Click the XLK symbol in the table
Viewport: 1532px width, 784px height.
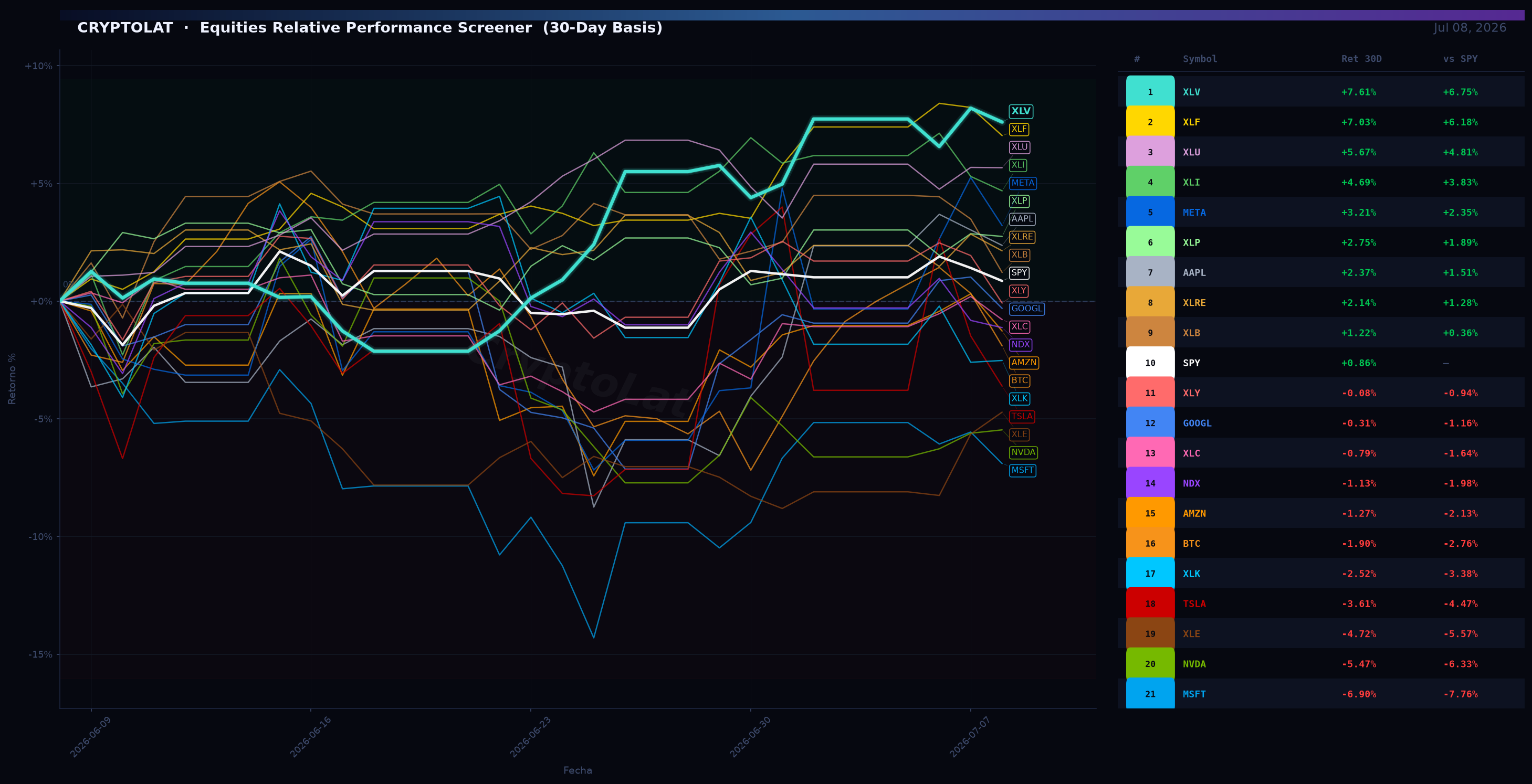pyautogui.click(x=1191, y=574)
